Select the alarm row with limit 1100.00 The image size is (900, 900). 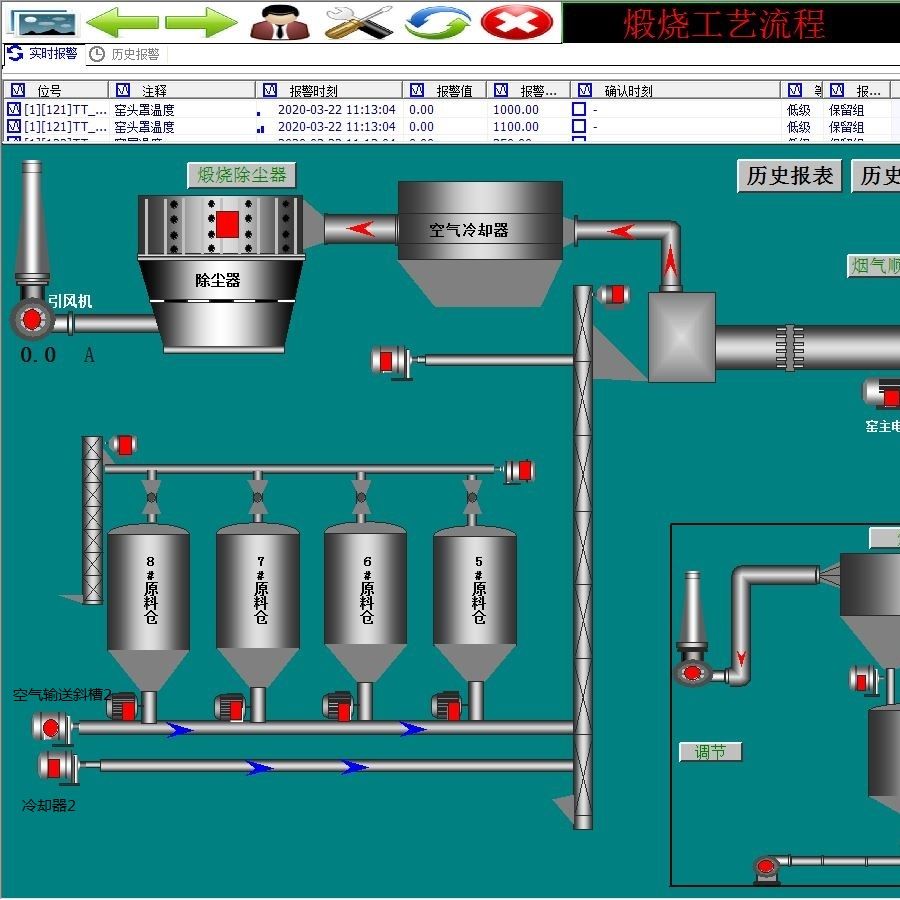coord(448,126)
